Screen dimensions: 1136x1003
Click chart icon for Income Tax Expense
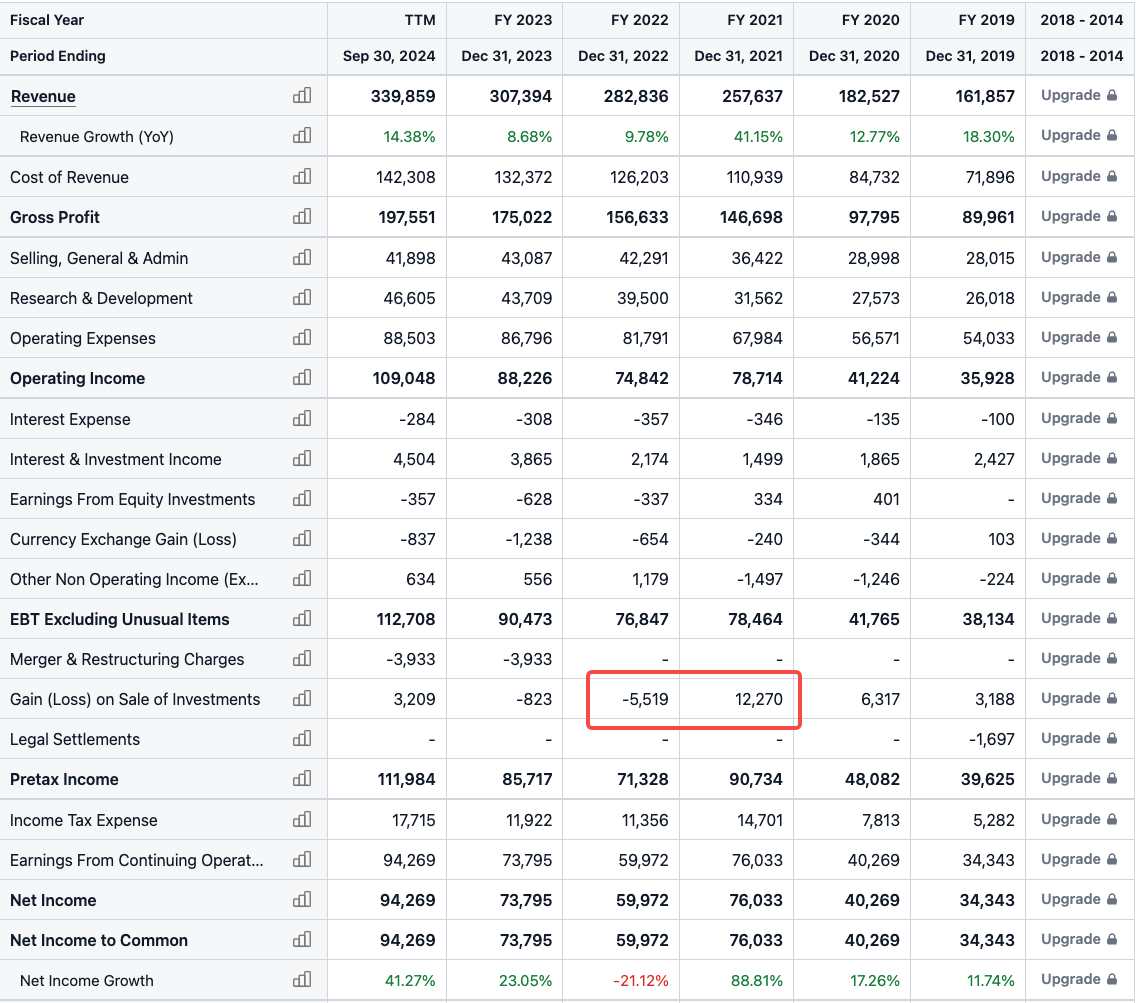point(301,820)
